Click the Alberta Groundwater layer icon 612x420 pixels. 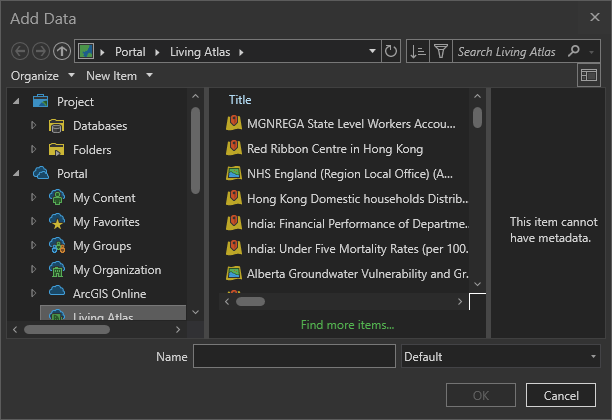(234, 273)
